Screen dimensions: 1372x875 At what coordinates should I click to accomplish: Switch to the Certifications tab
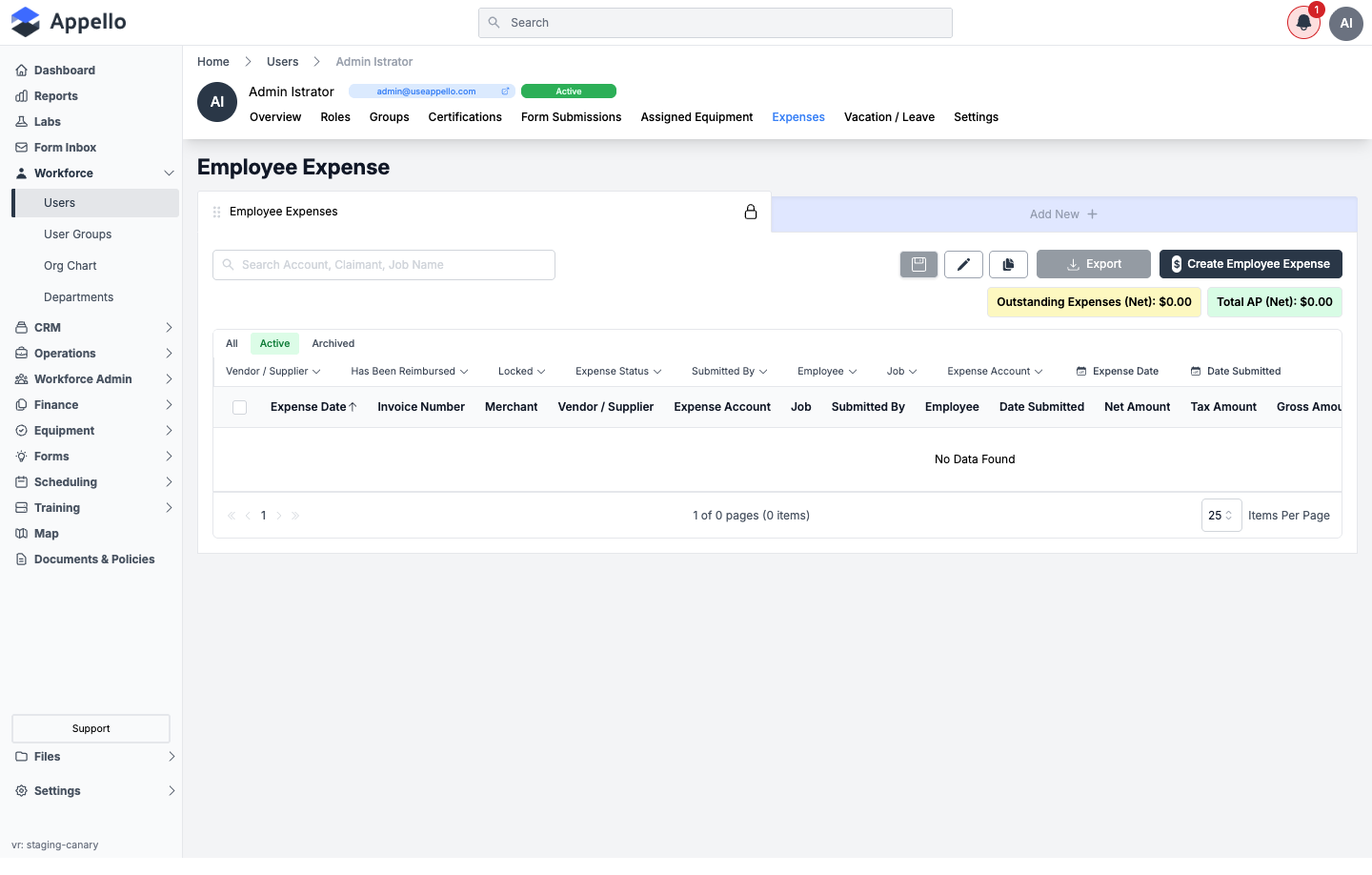pos(465,117)
